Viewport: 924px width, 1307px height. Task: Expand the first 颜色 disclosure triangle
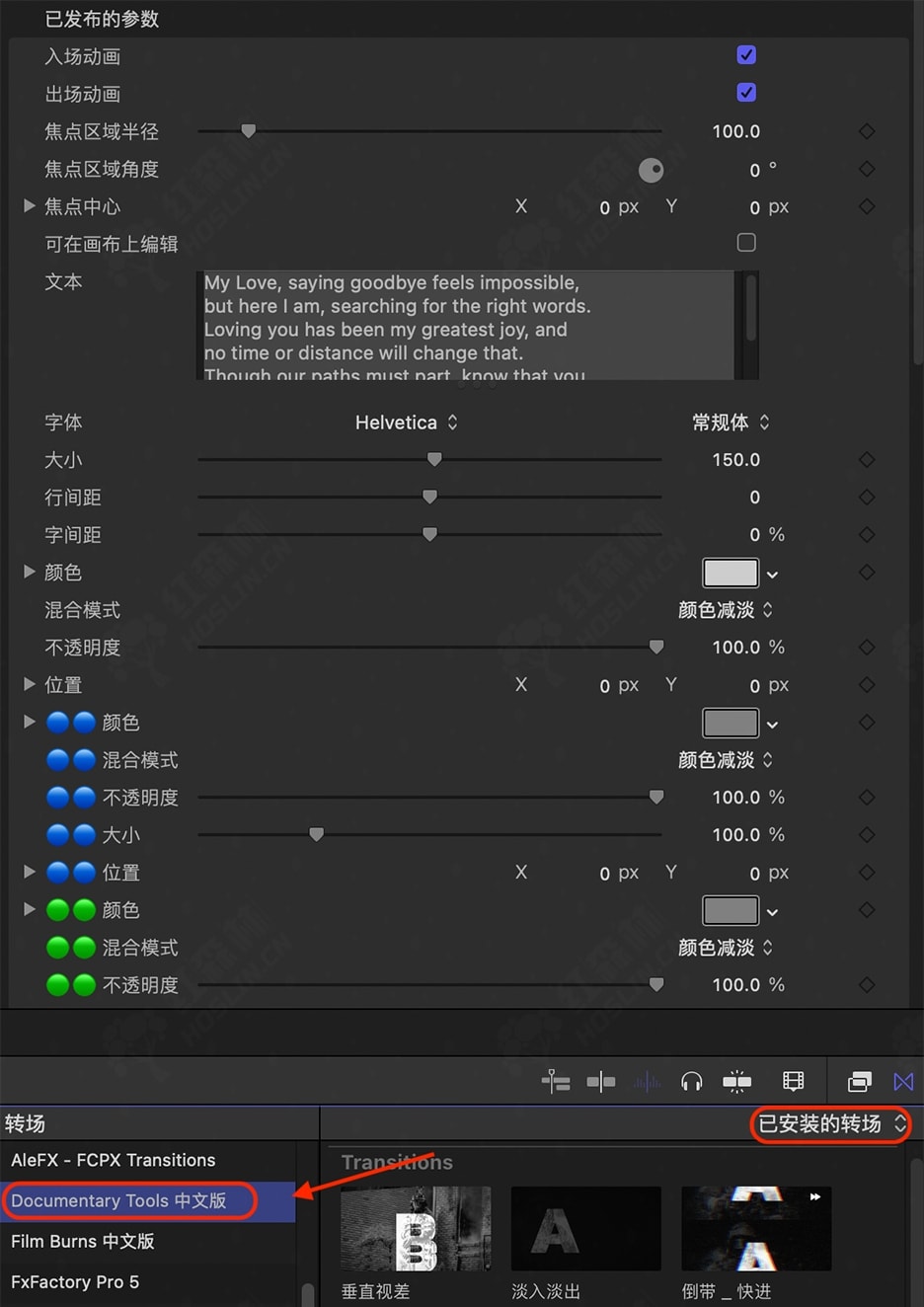click(30, 572)
